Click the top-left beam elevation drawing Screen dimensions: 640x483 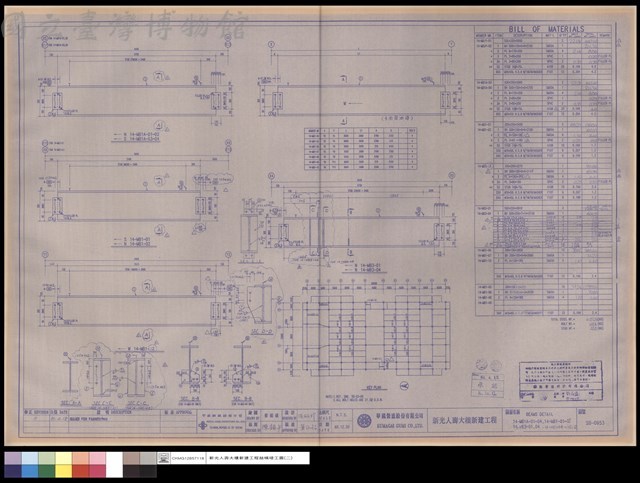point(137,81)
